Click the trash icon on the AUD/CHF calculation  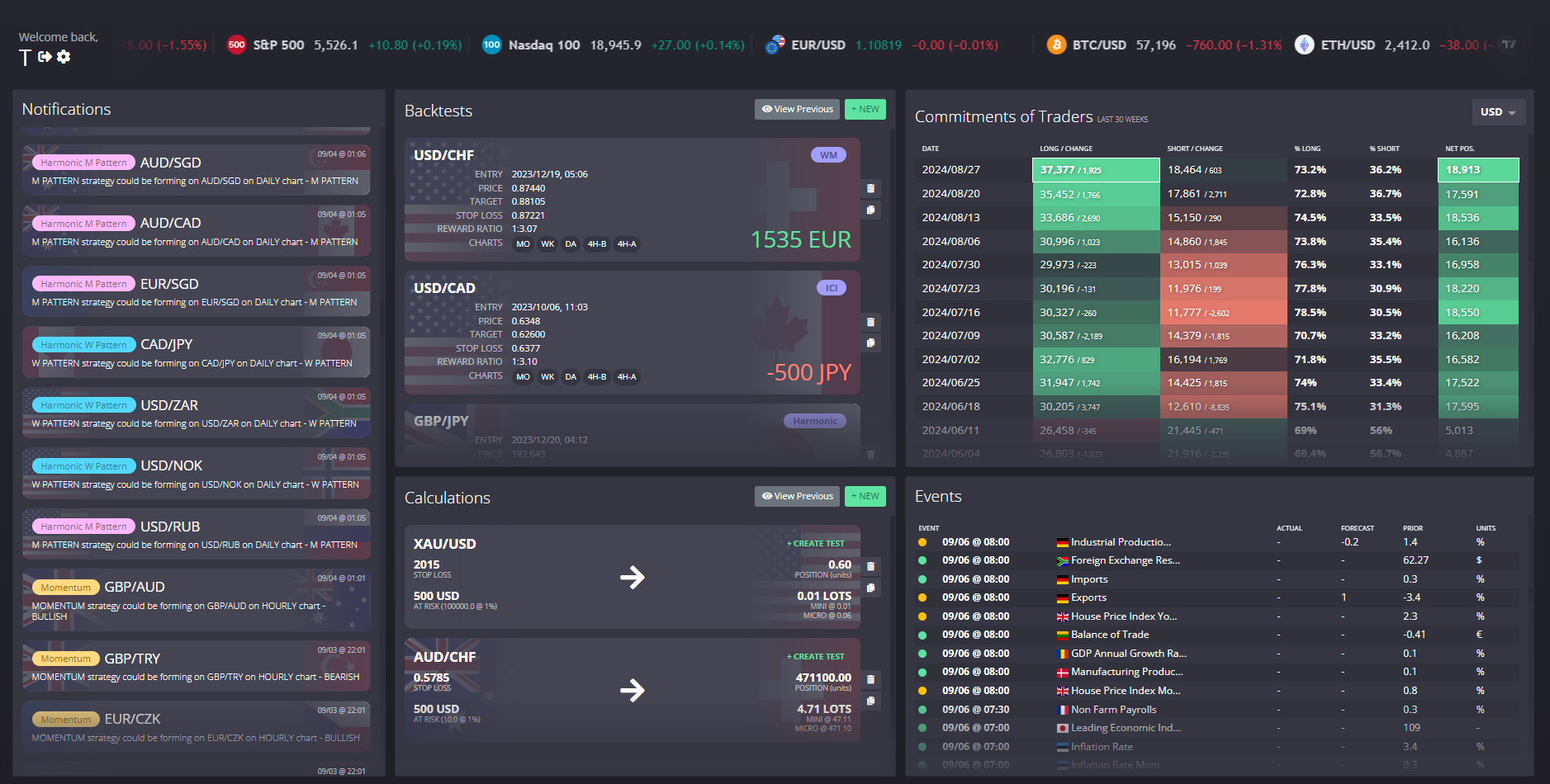tap(871, 678)
